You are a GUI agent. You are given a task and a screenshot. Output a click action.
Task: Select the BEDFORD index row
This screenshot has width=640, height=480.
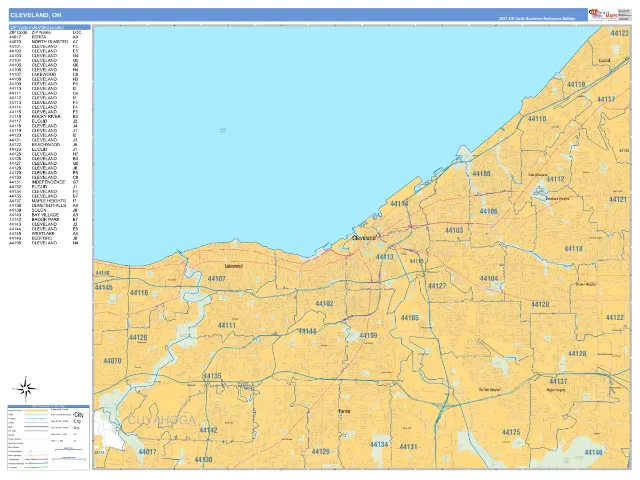[43, 238]
